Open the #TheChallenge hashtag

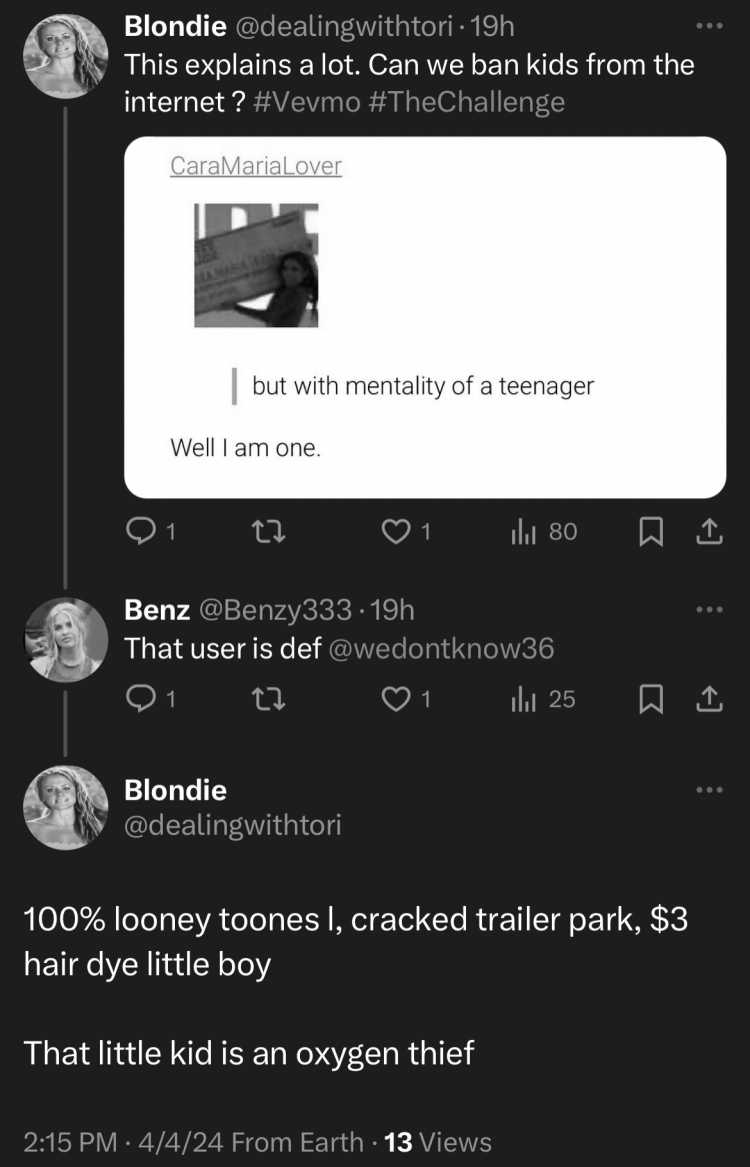pos(465,101)
